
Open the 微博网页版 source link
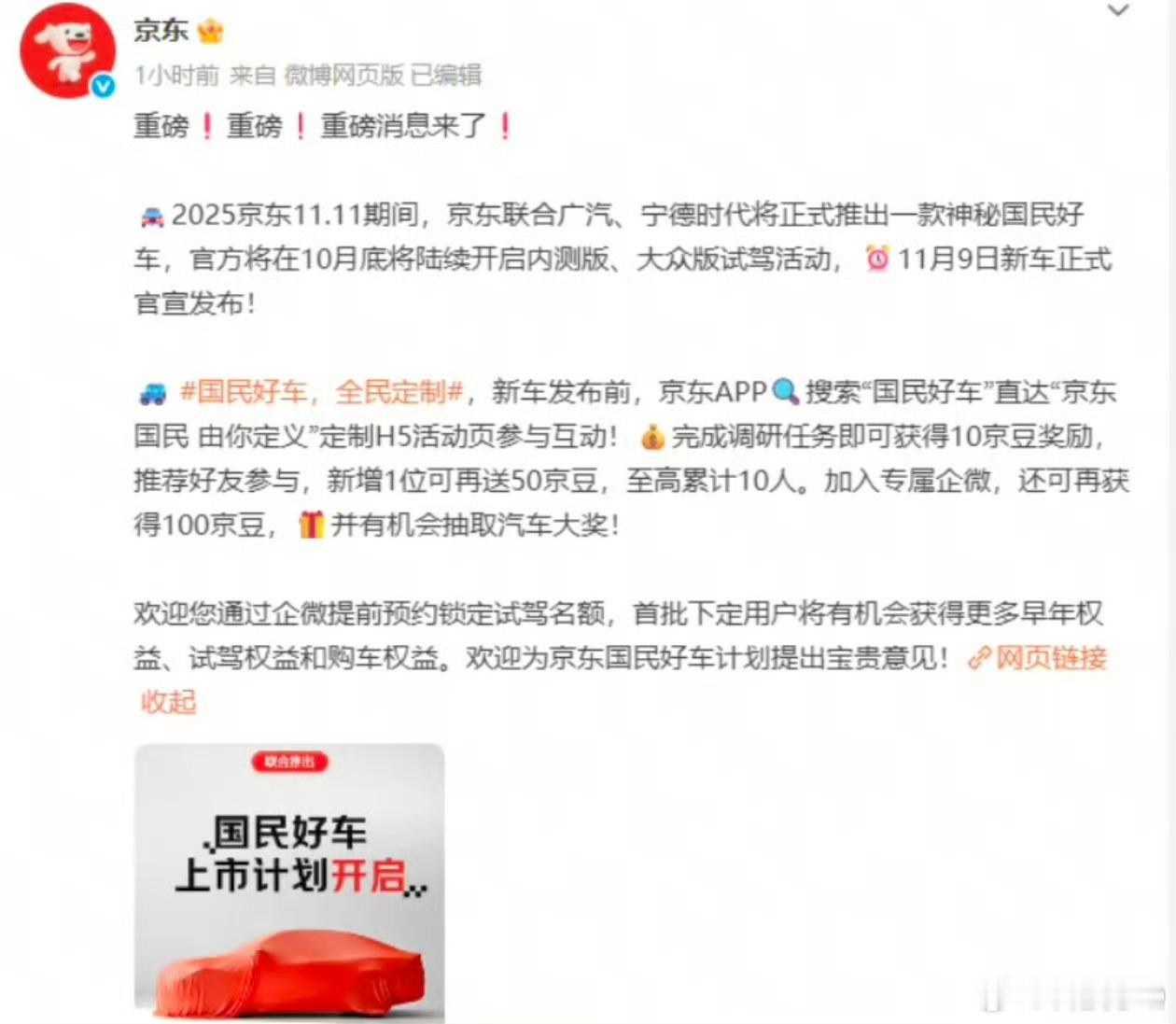tap(344, 75)
